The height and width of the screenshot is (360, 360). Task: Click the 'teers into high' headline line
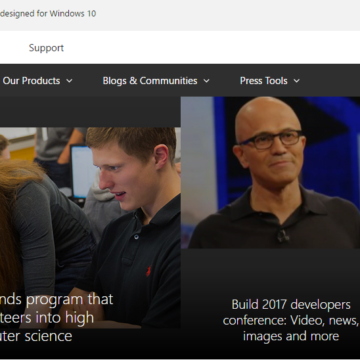47,318
